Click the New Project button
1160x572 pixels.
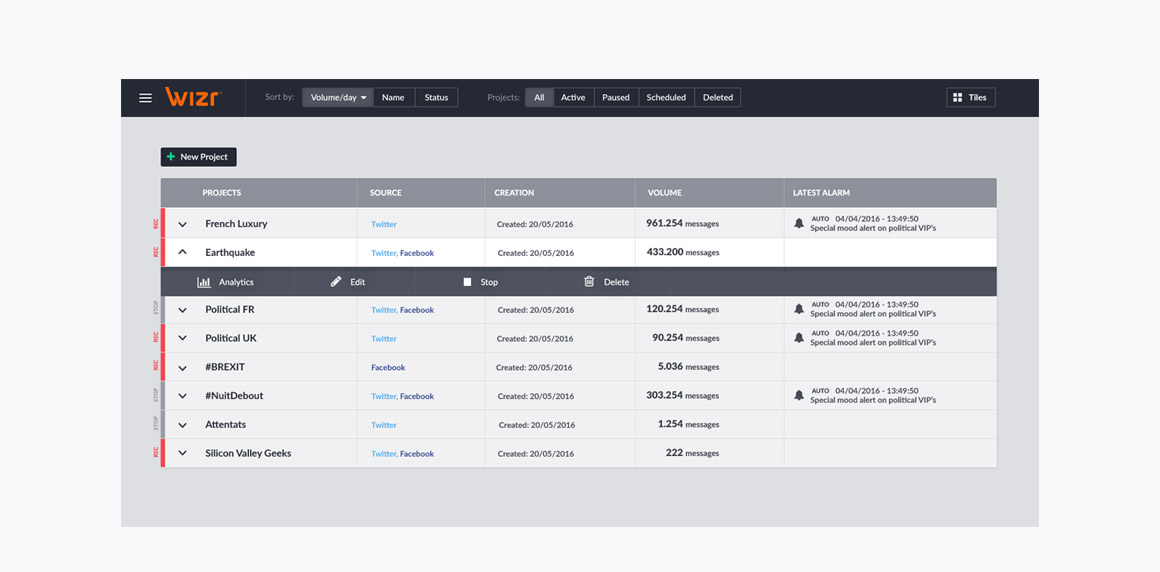click(x=198, y=157)
